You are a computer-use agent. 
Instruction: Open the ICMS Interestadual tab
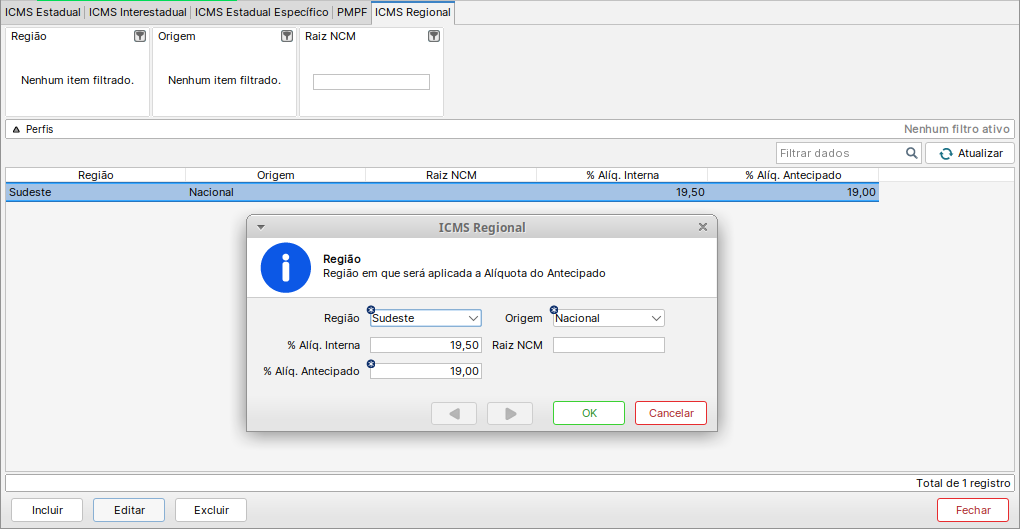pos(138,12)
